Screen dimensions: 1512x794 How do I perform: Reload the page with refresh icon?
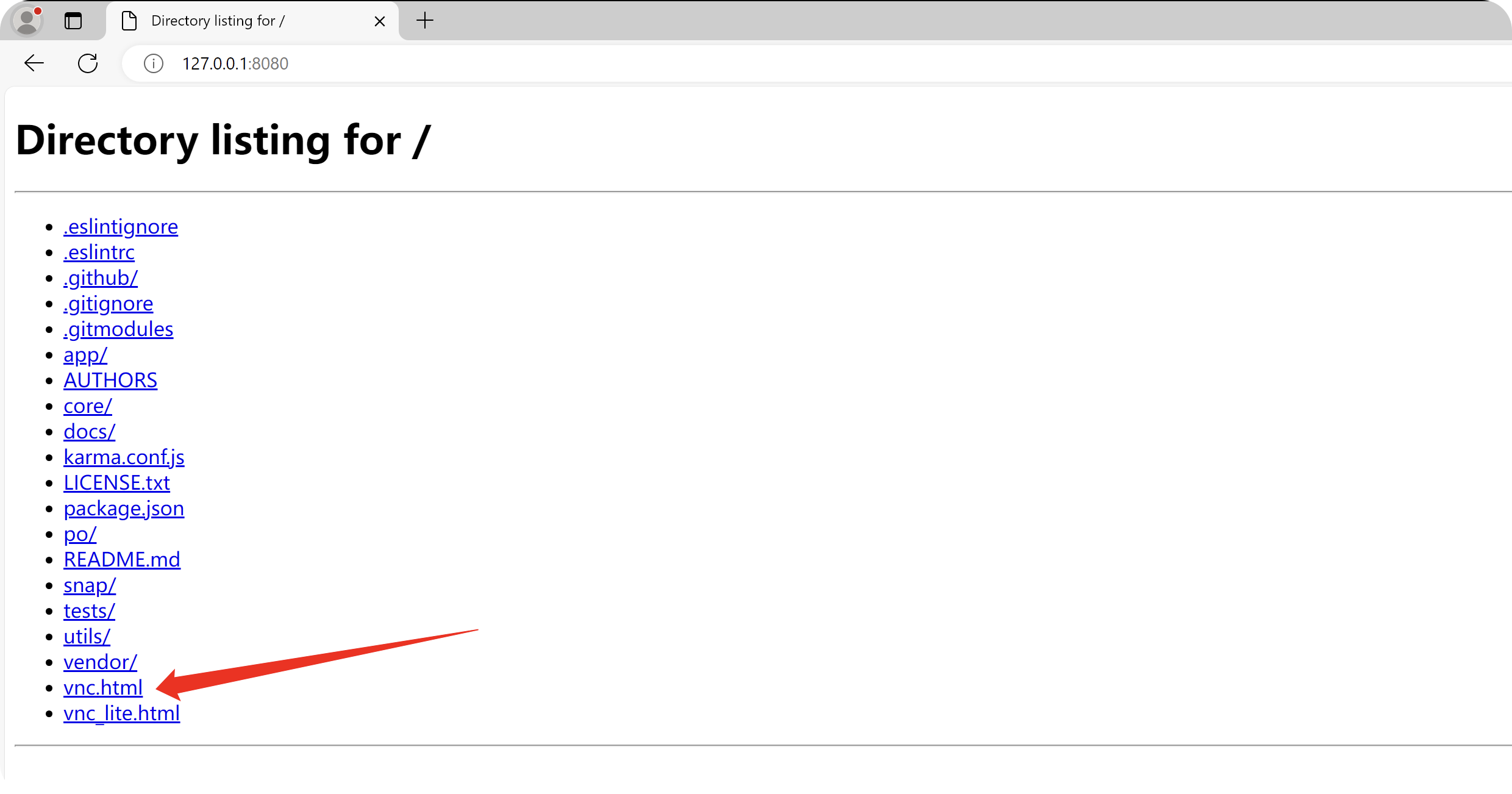(x=88, y=63)
